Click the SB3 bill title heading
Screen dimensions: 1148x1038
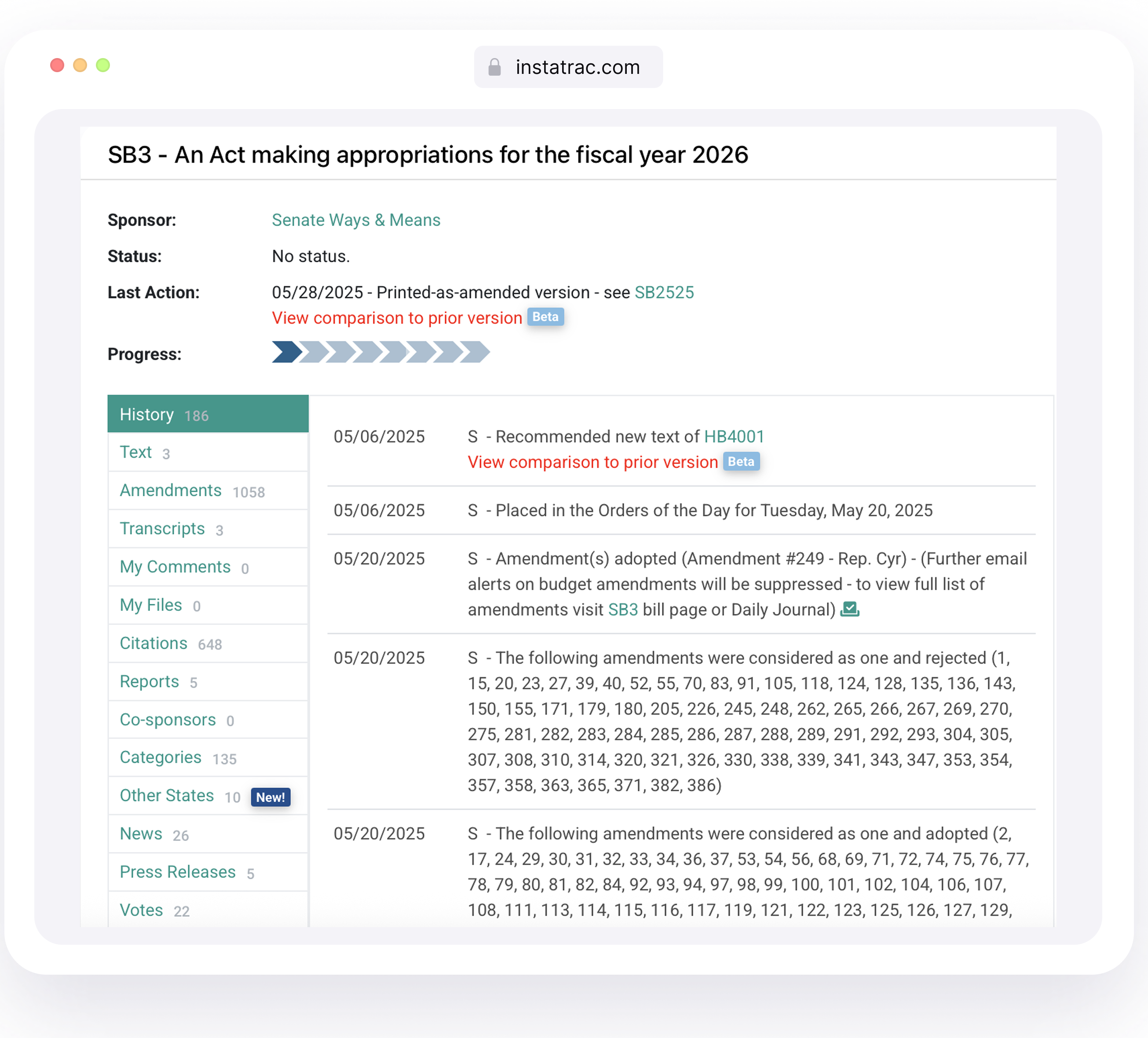click(428, 154)
